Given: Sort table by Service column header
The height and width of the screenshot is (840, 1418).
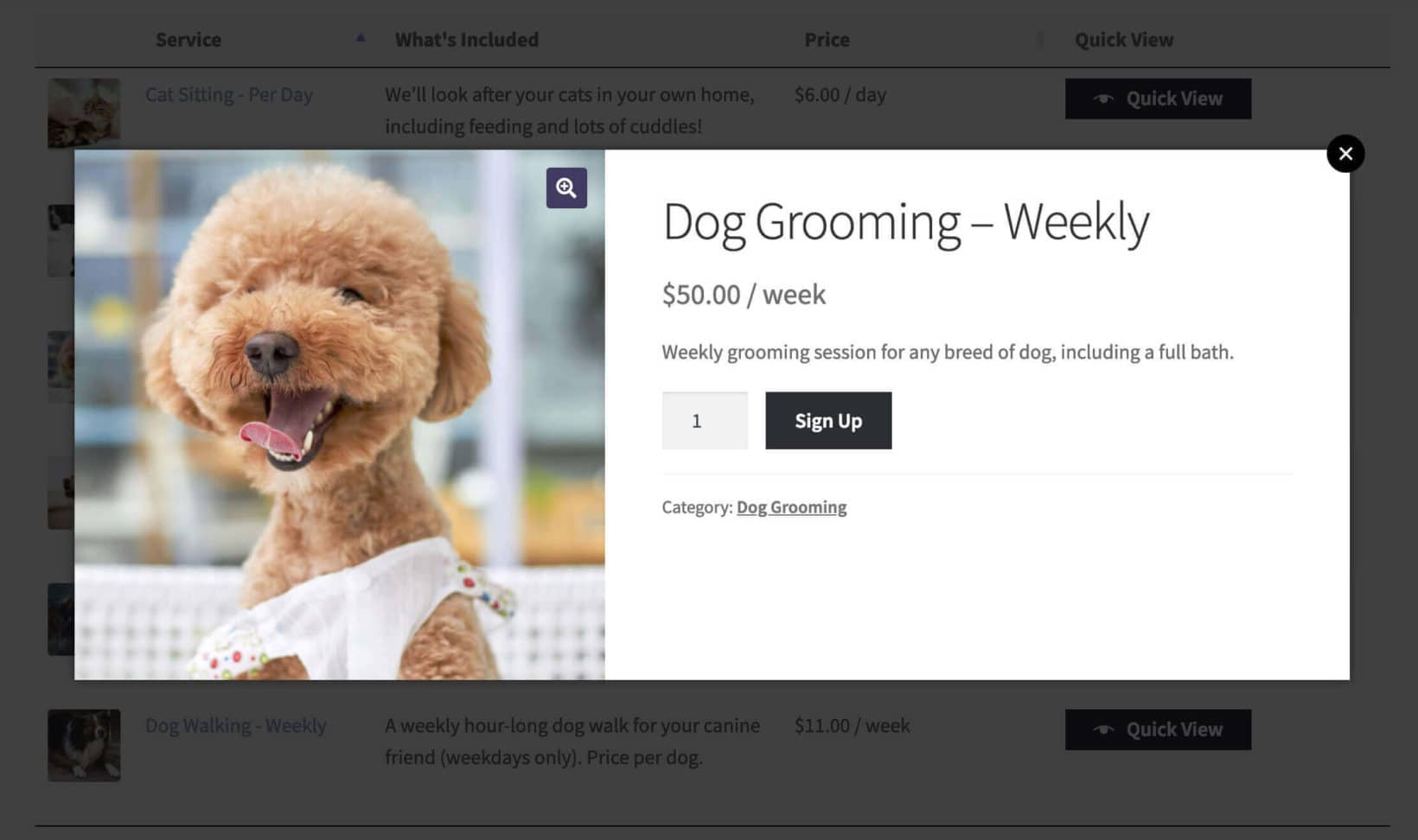Looking at the screenshot, I should pos(188,40).
